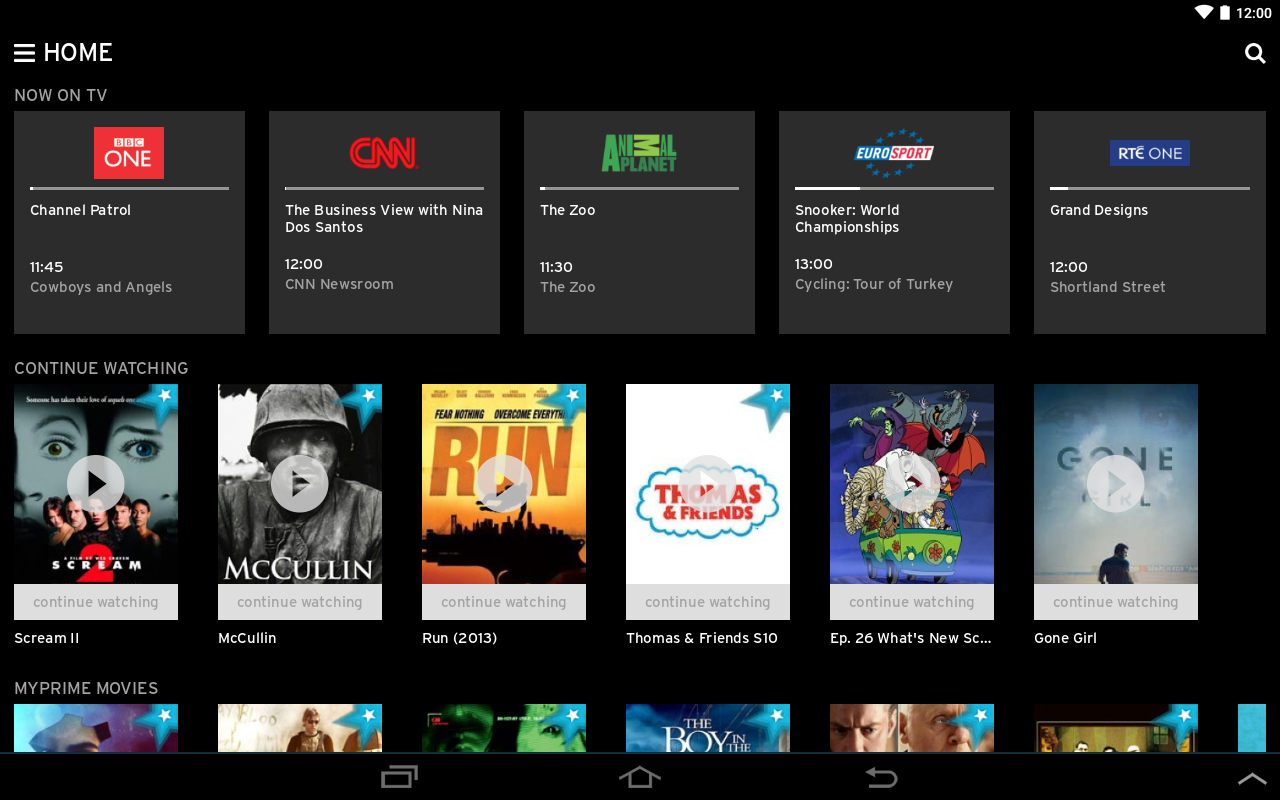Click continue watching under Scream II
Screen dimensions: 1280x800
[96, 602]
